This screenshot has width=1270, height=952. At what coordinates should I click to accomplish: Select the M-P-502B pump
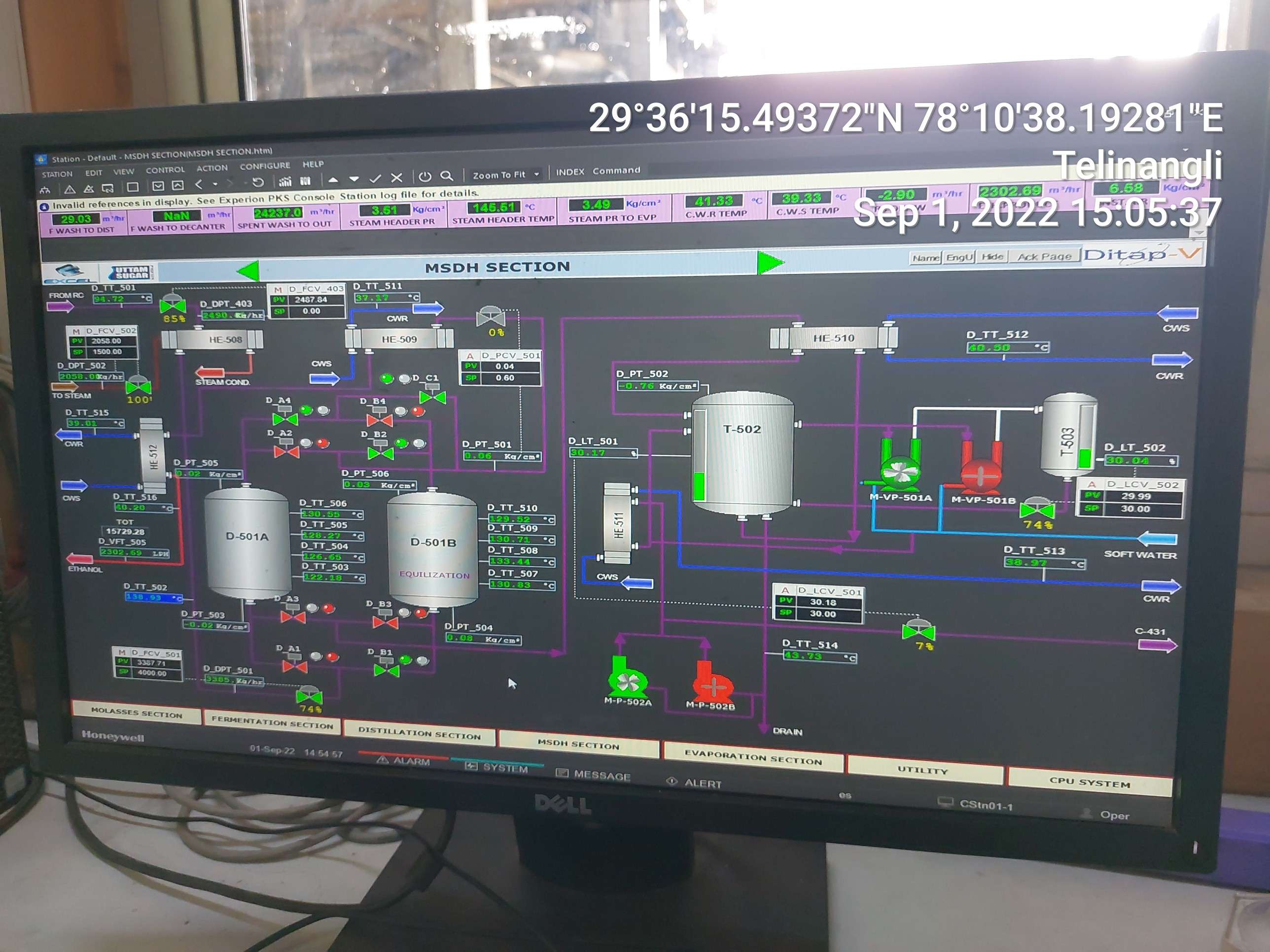click(712, 681)
